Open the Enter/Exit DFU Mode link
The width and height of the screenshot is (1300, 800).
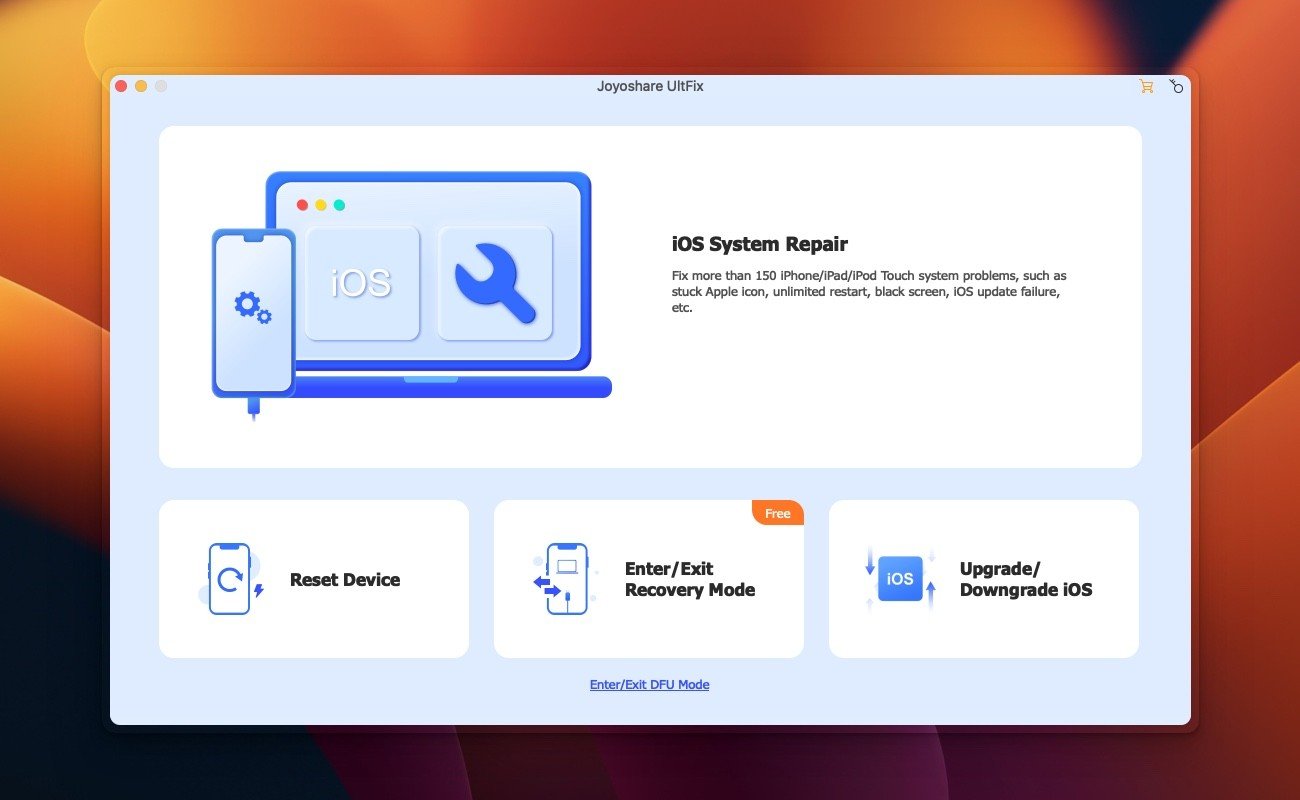649,685
